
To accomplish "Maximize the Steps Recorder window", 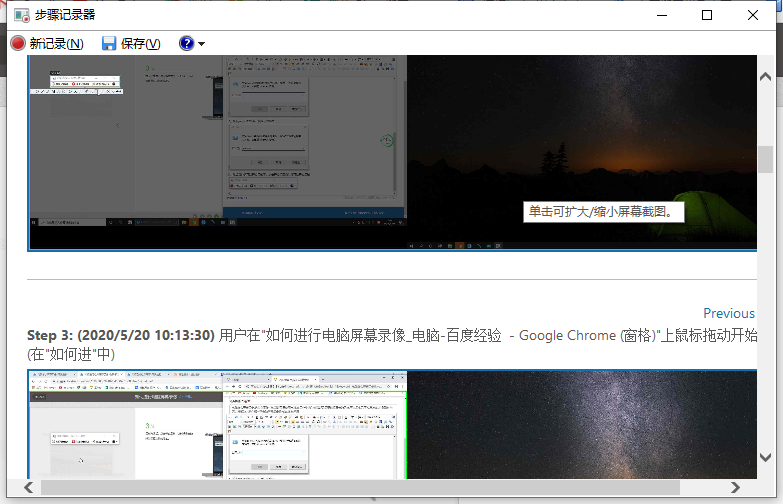I will coord(707,15).
